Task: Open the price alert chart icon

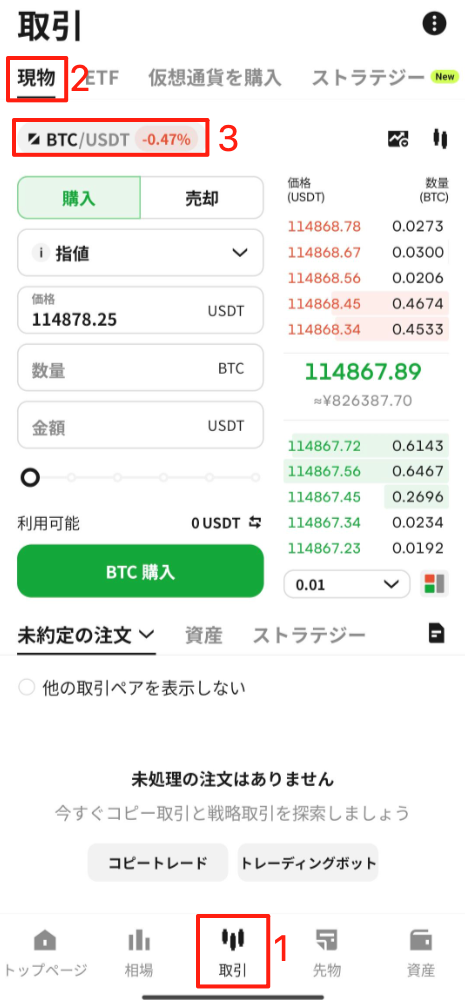Action: (398, 138)
